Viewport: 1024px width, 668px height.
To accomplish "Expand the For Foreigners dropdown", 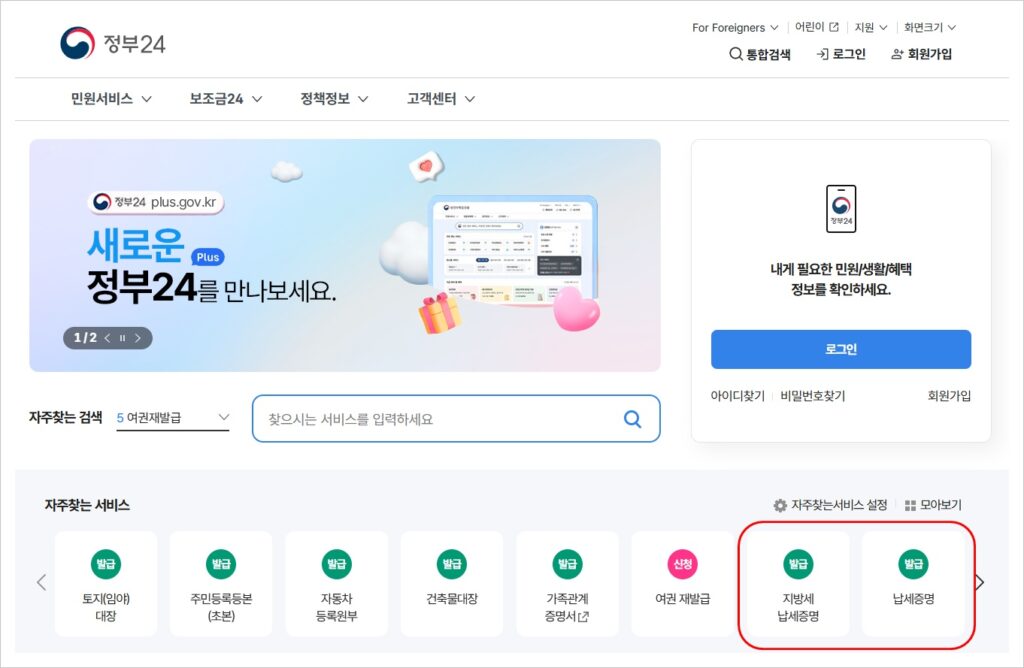I will pyautogui.click(x=735, y=27).
